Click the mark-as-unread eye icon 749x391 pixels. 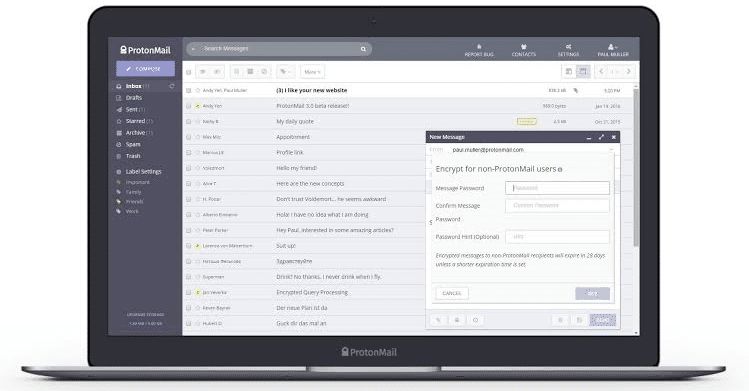point(217,72)
